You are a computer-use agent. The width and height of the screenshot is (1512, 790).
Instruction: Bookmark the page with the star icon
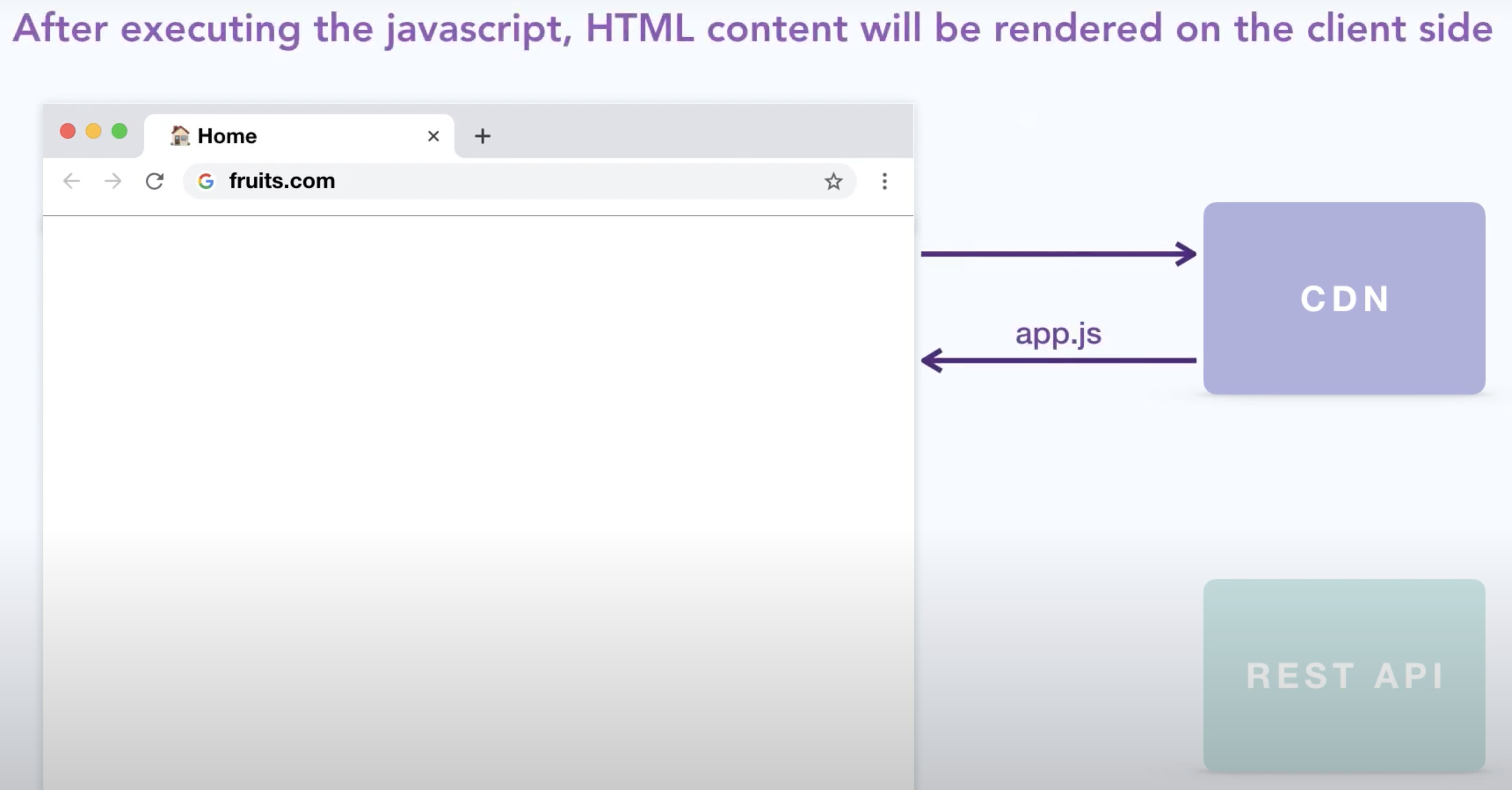833,181
